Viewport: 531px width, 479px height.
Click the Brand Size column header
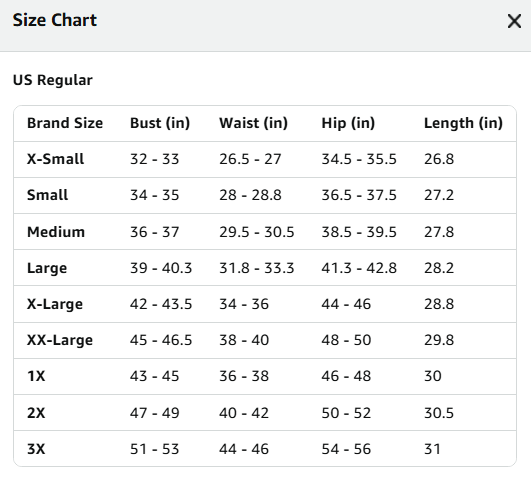tap(65, 123)
